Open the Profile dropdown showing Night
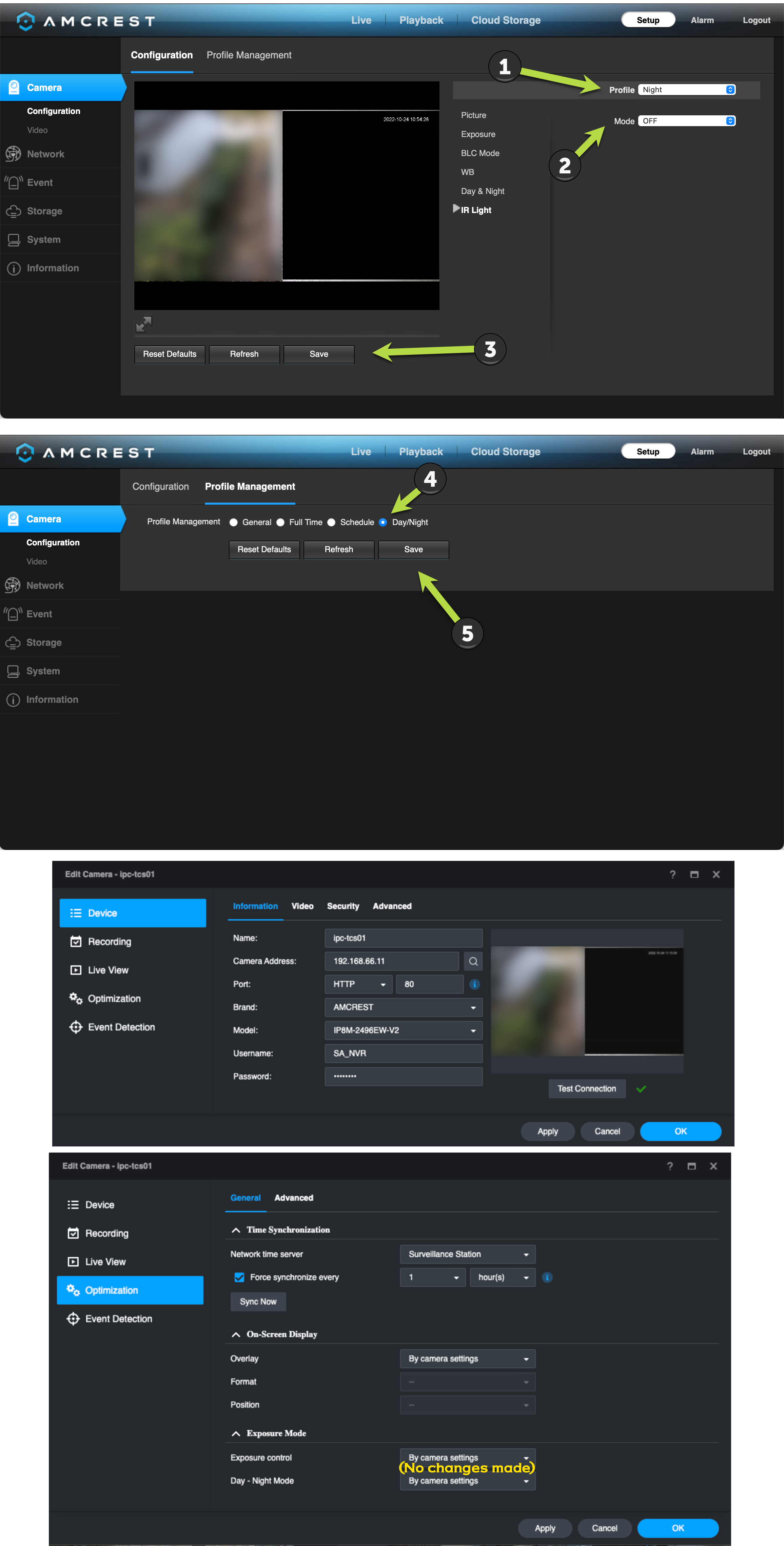784x1546 pixels. [687, 90]
